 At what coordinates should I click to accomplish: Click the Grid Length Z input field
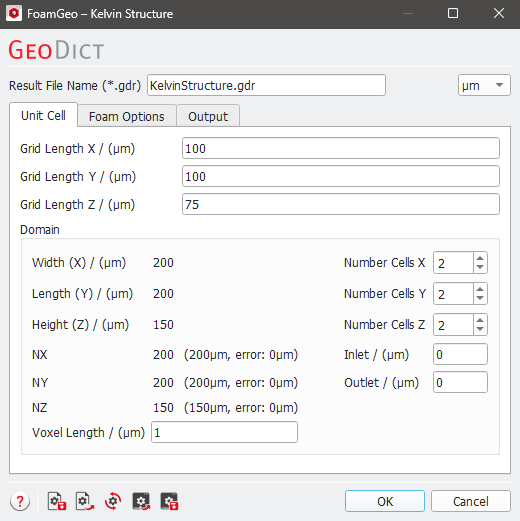tap(341, 204)
